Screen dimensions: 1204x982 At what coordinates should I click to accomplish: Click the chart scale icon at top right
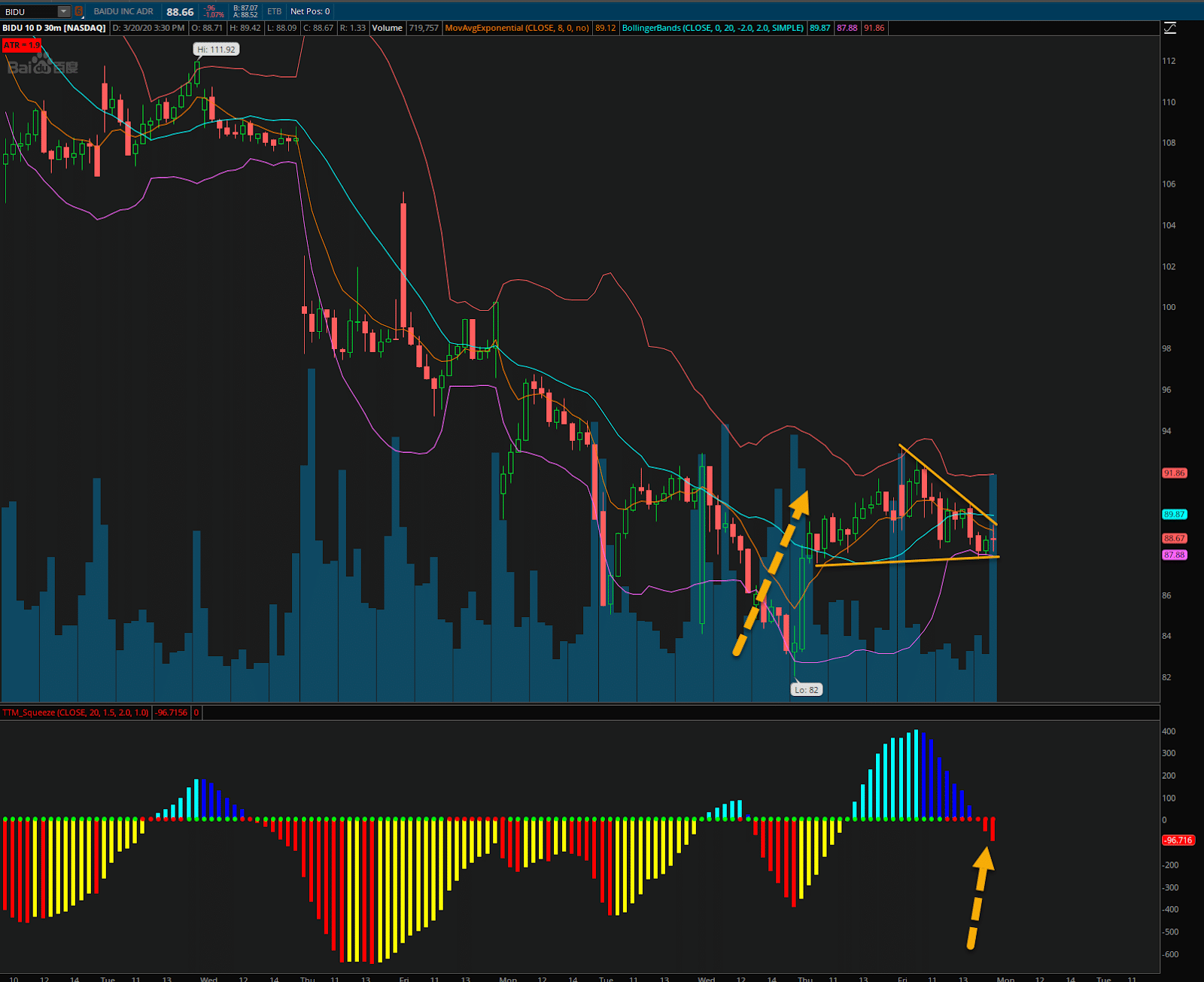(1170, 28)
